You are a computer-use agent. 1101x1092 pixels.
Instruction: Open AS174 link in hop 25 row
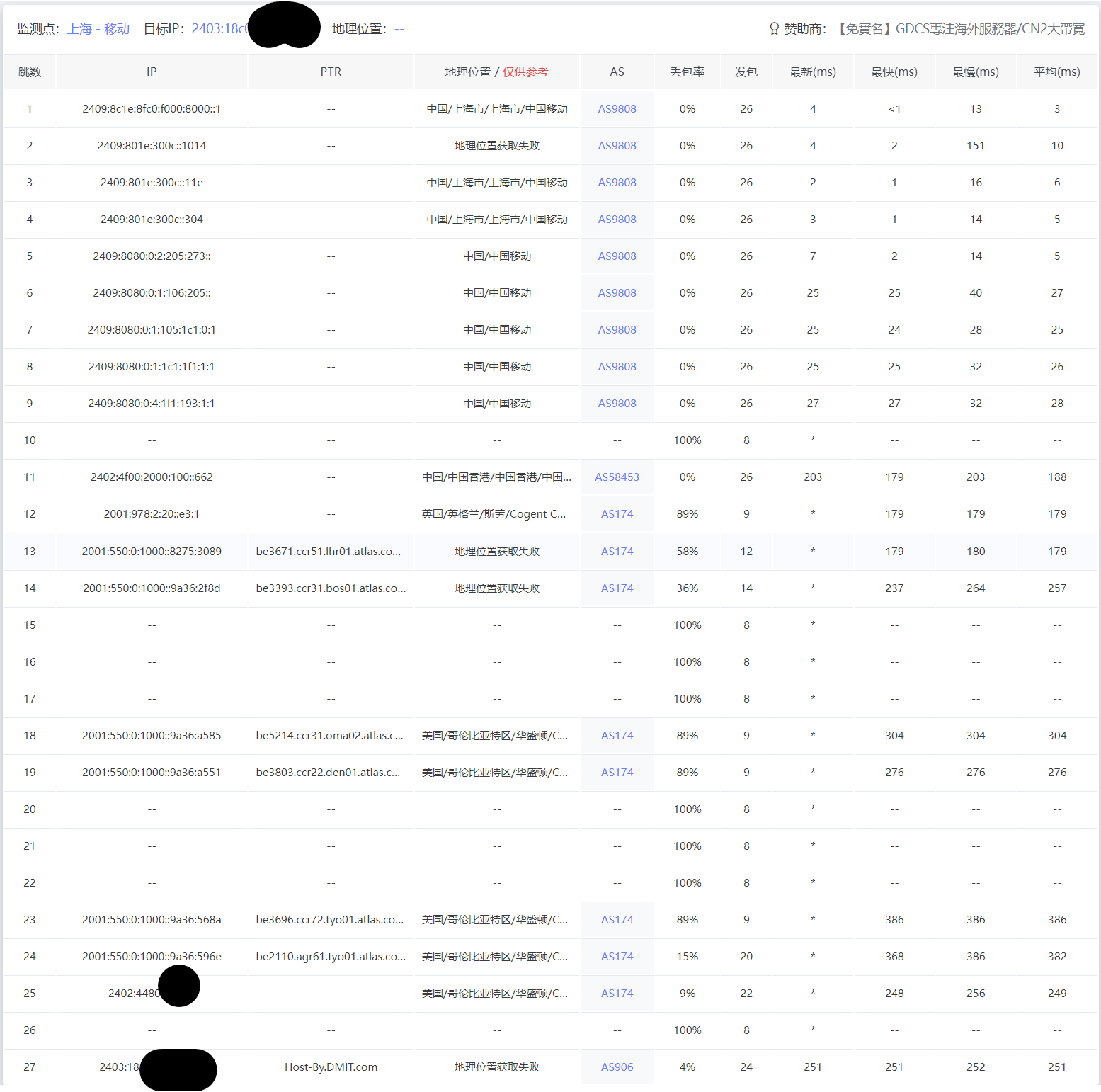tap(617, 994)
